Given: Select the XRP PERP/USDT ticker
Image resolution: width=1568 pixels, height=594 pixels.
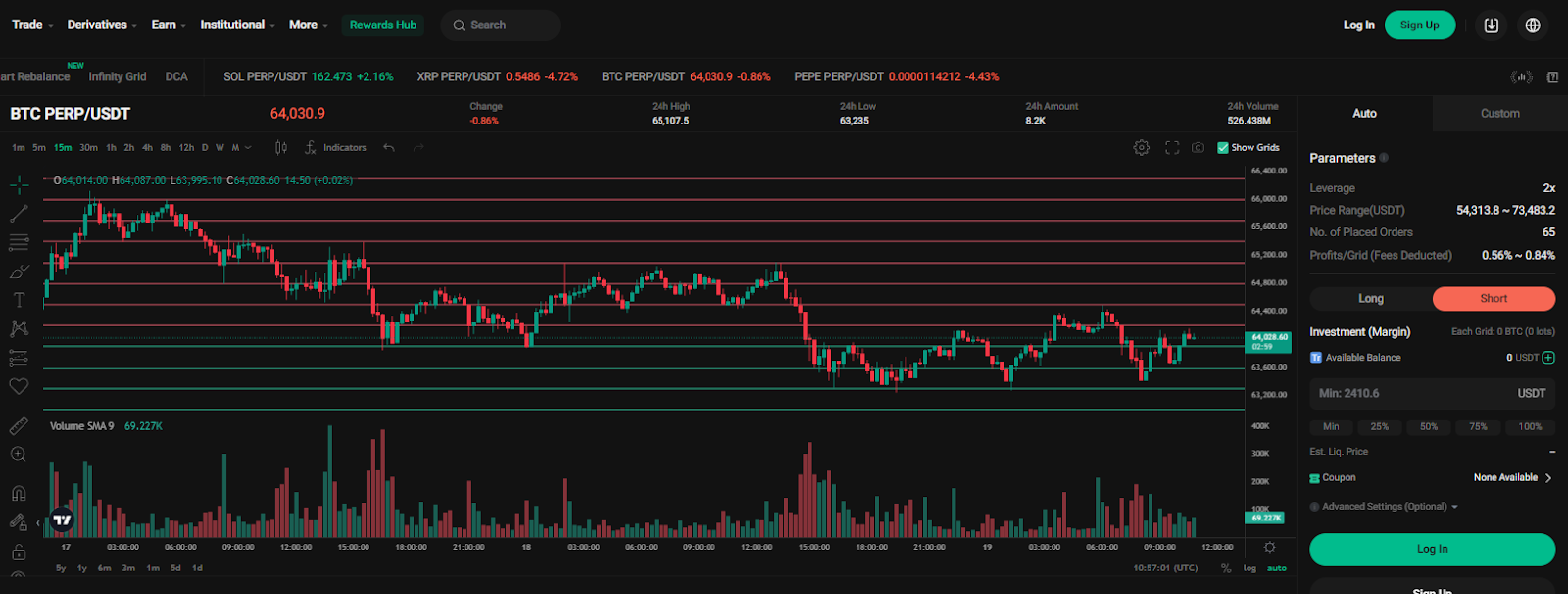Looking at the screenshot, I should click(x=497, y=76).
